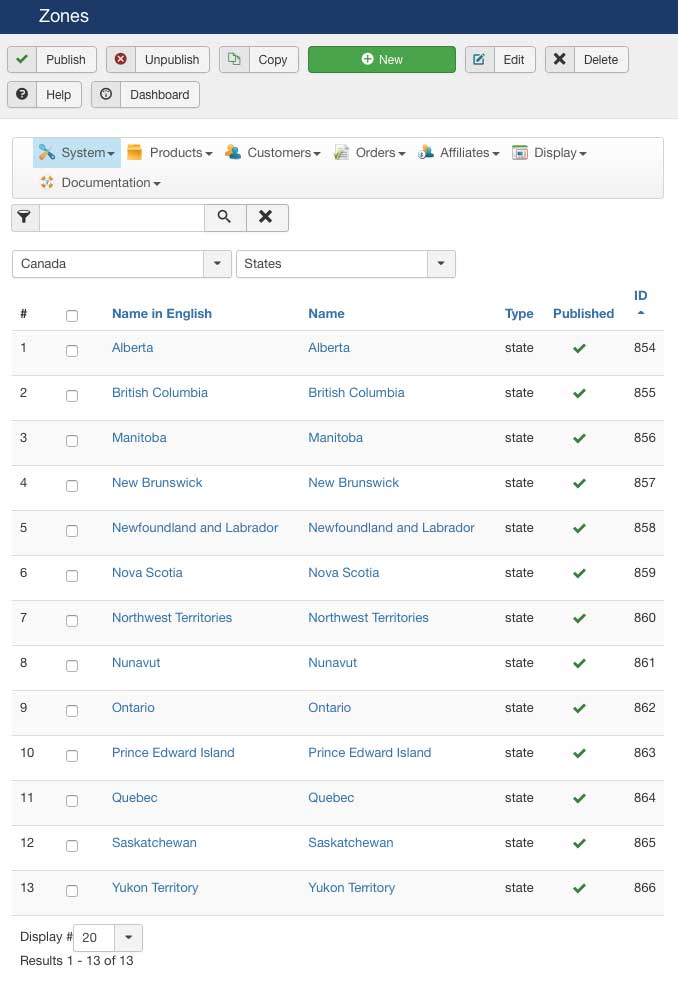678x985 pixels.
Task: Click the green published checkmark for Alberta
Action: click(x=579, y=349)
